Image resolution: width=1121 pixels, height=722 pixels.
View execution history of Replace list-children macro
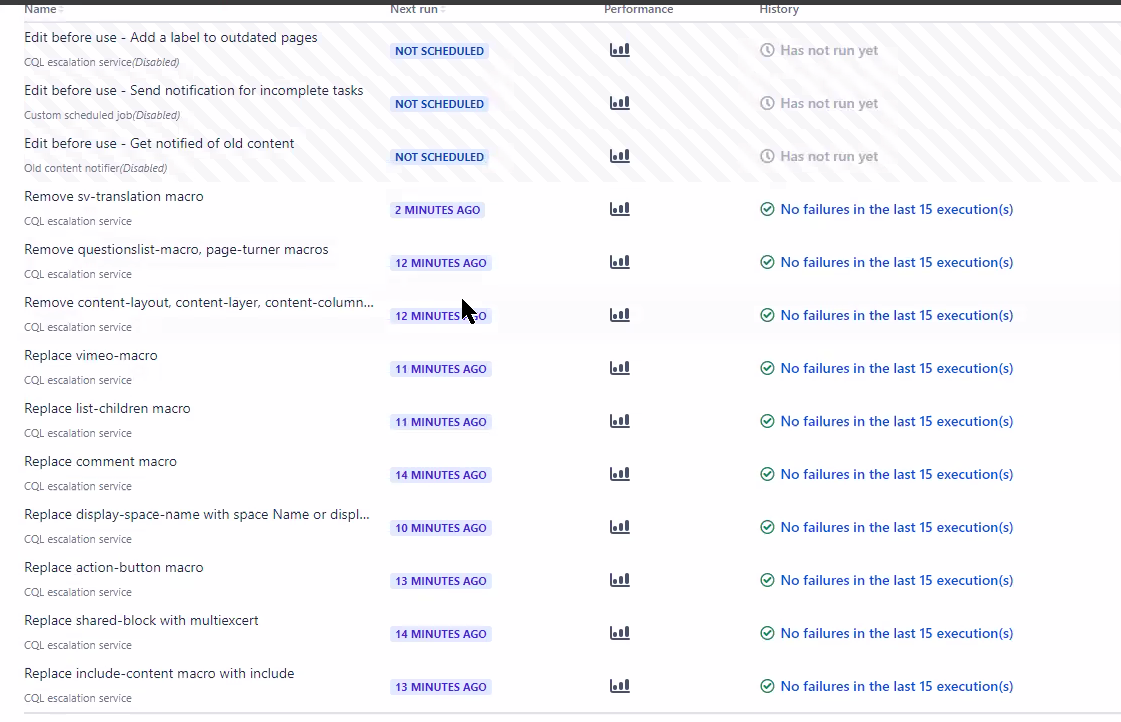pos(897,420)
